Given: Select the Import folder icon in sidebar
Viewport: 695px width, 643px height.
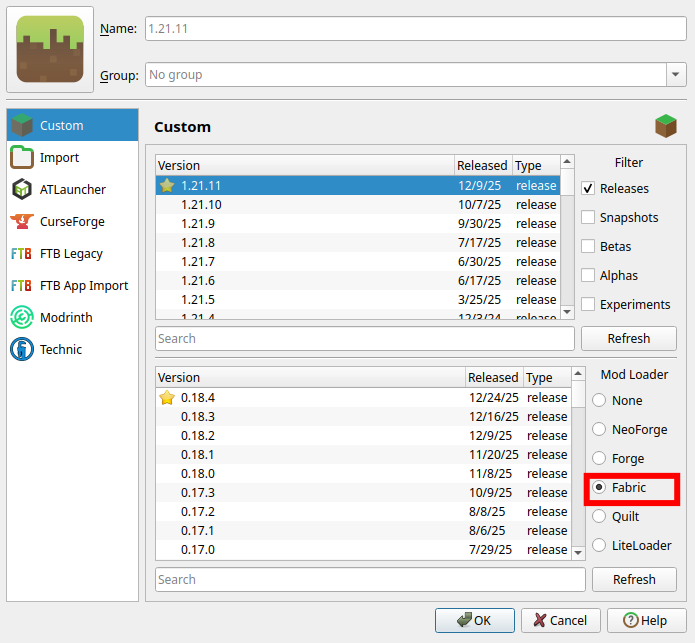Looking at the screenshot, I should pos(22,158).
